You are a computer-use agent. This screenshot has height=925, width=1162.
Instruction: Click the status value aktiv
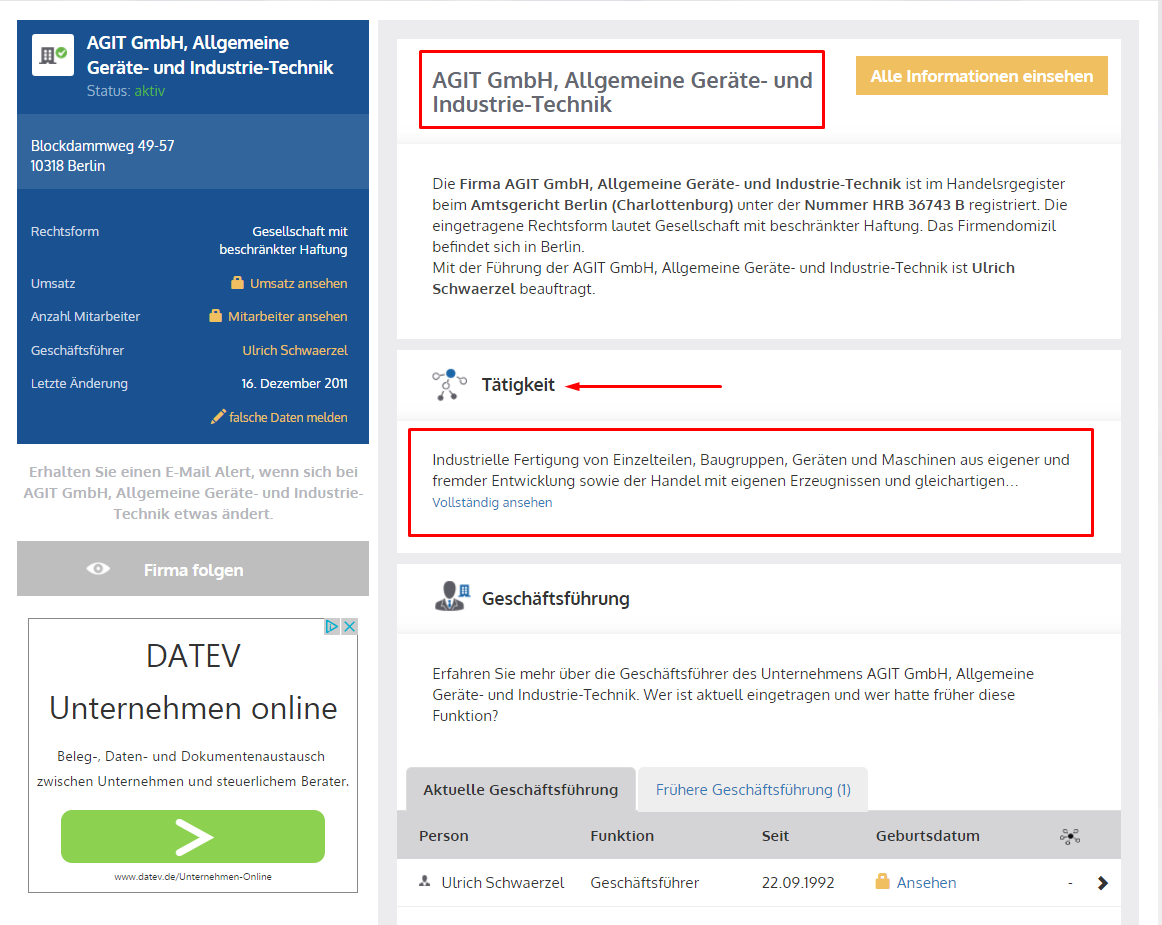(150, 91)
